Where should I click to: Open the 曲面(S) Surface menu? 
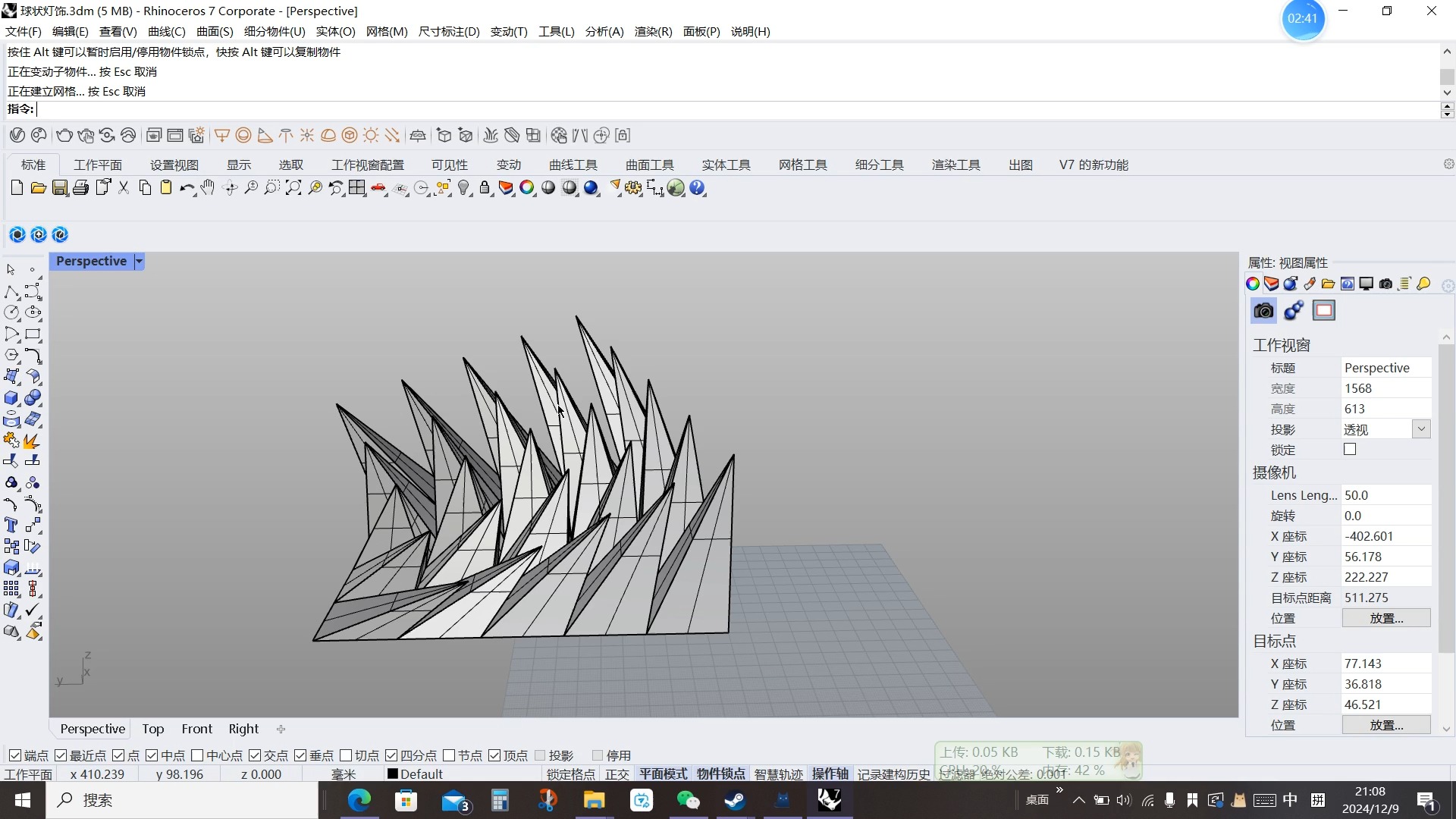[x=212, y=31]
